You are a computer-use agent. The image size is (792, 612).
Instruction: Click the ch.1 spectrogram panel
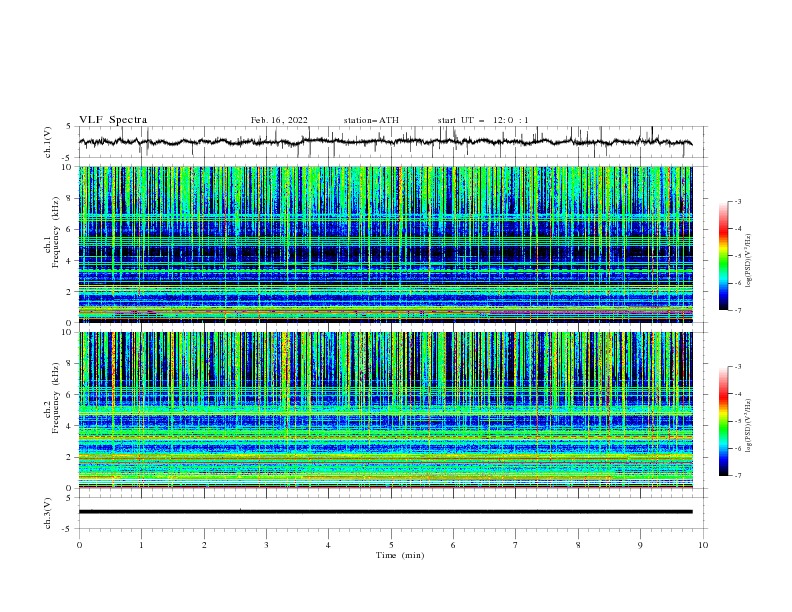tap(385, 244)
